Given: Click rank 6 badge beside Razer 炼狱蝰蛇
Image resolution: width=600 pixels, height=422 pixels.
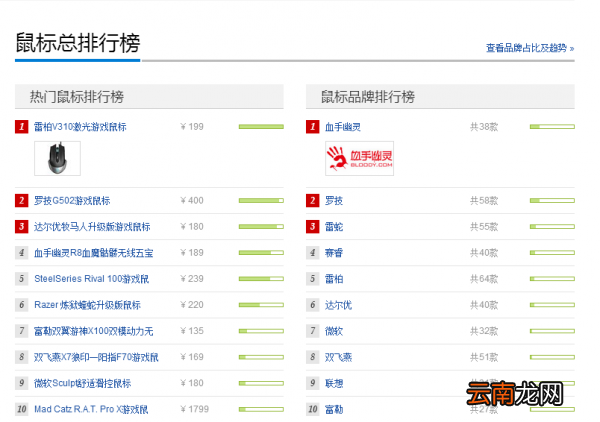Looking at the screenshot, I should click(21, 305).
